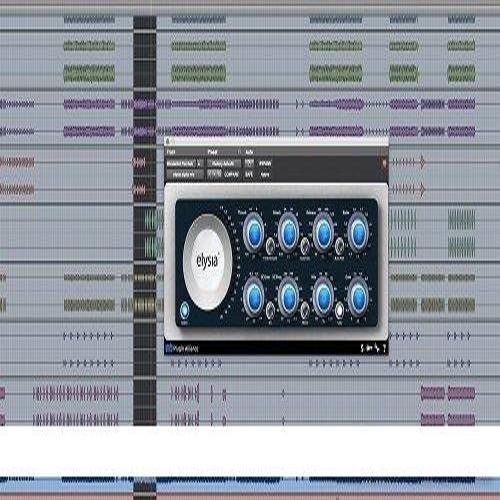This screenshot has height=500, width=500.
Task: Toggle small button between Attack and Release knobs
Action: click(x=305, y=246)
